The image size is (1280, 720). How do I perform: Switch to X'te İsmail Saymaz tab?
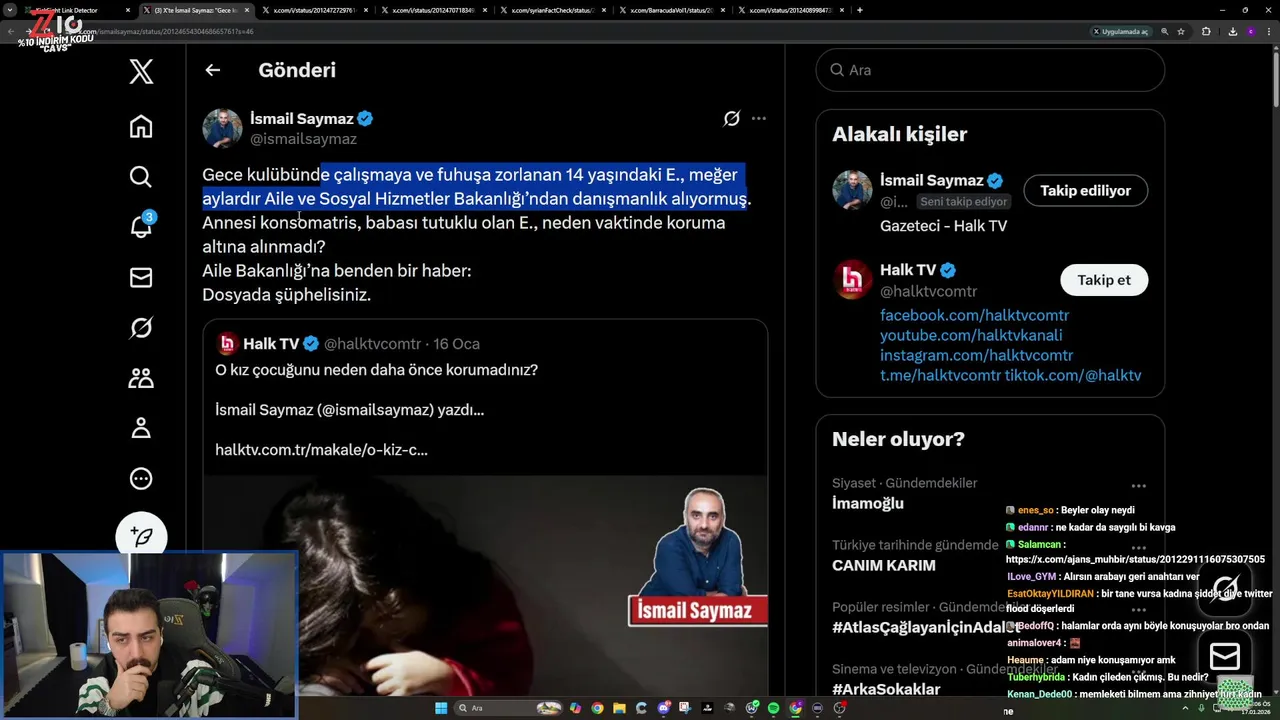point(197,10)
